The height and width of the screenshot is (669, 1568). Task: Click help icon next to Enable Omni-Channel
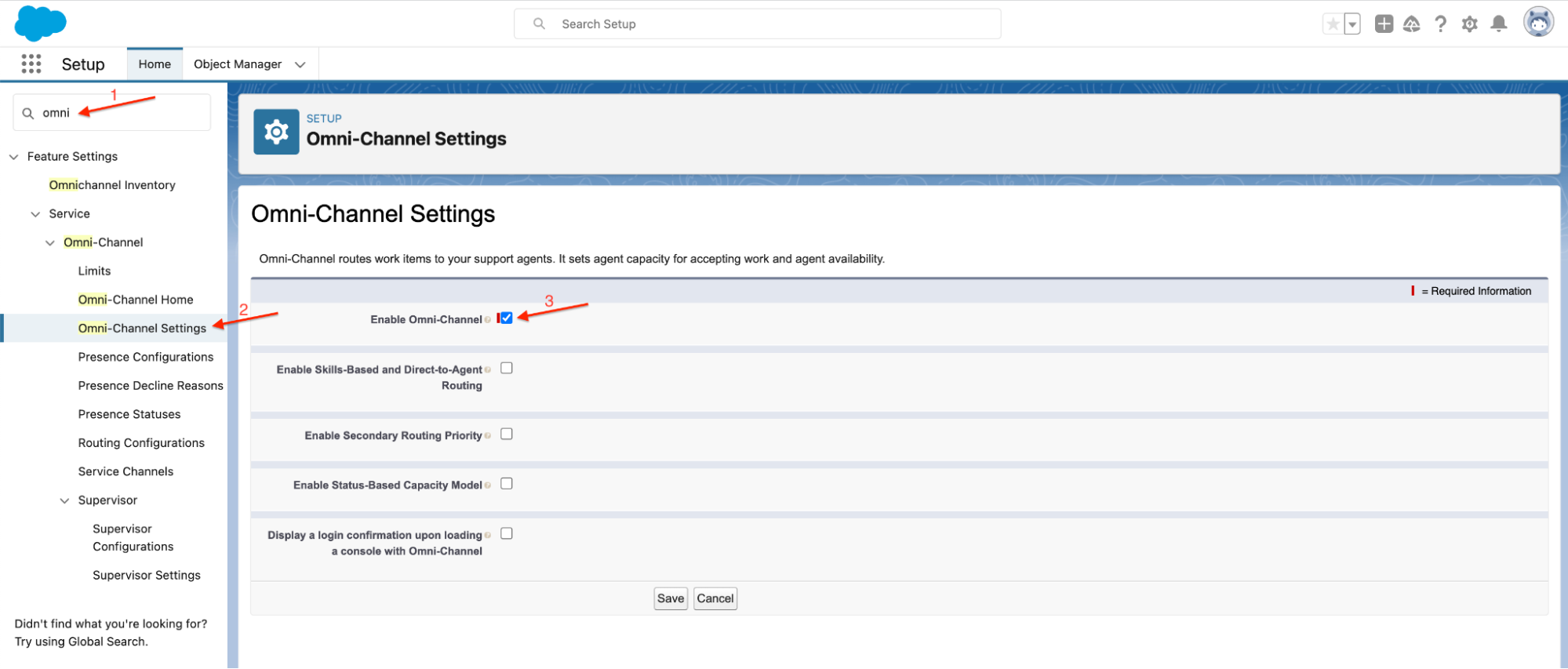click(488, 320)
